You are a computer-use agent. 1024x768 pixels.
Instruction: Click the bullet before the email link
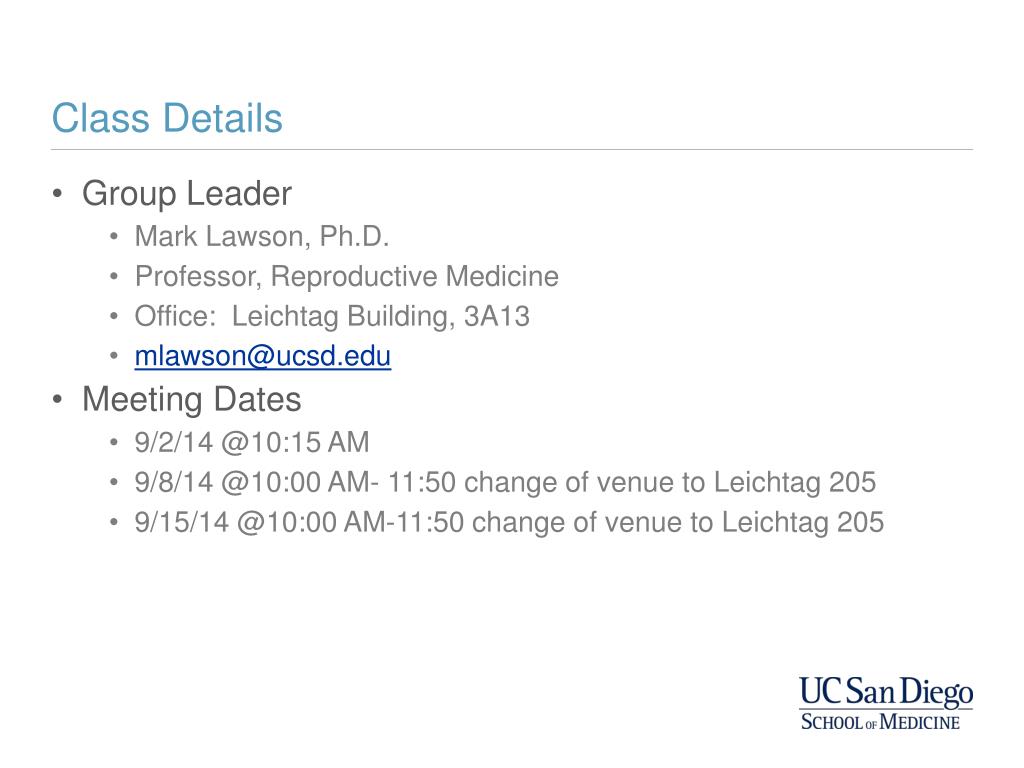point(114,356)
